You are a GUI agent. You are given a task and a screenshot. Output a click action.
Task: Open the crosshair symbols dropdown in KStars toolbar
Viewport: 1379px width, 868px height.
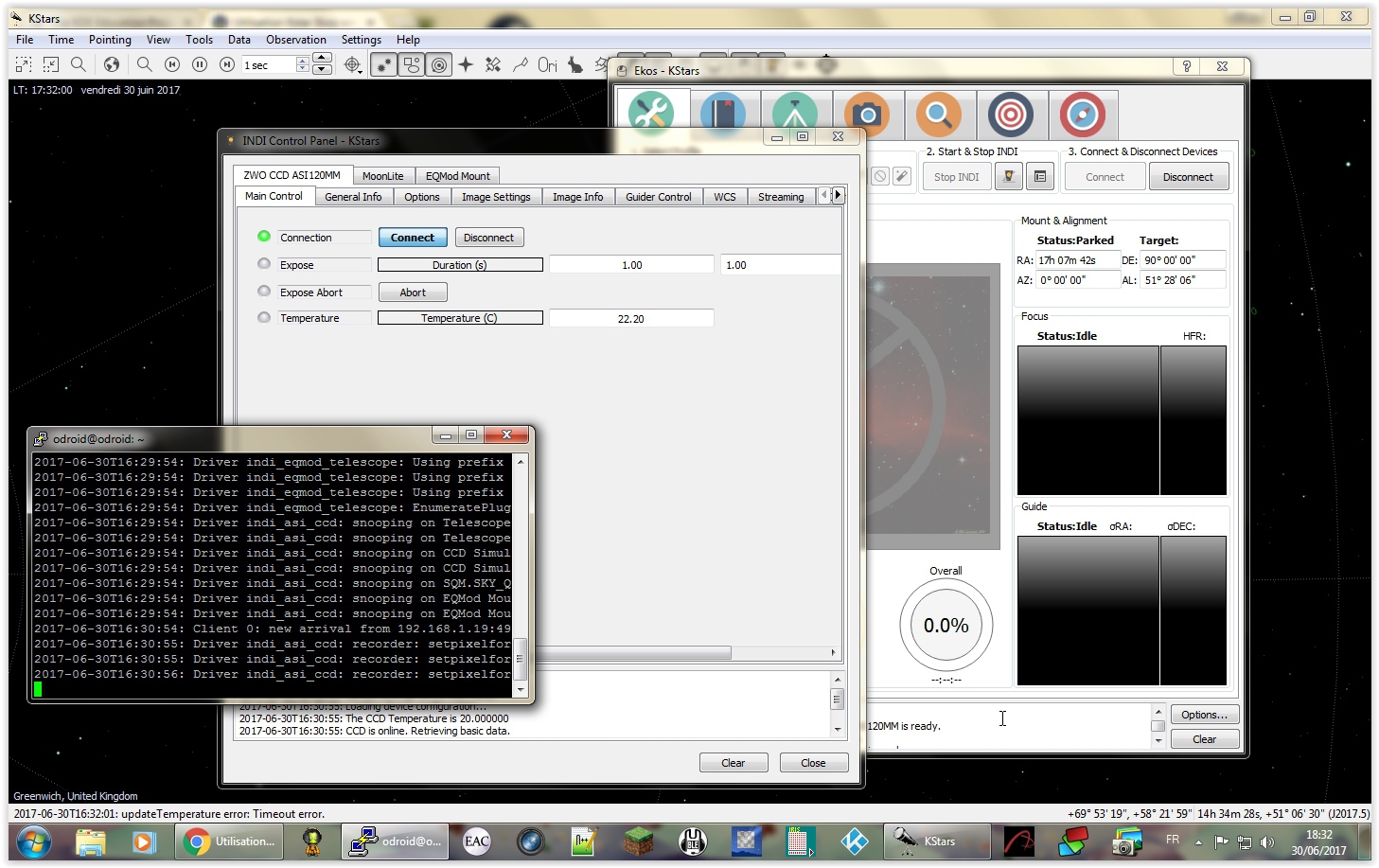click(x=353, y=64)
